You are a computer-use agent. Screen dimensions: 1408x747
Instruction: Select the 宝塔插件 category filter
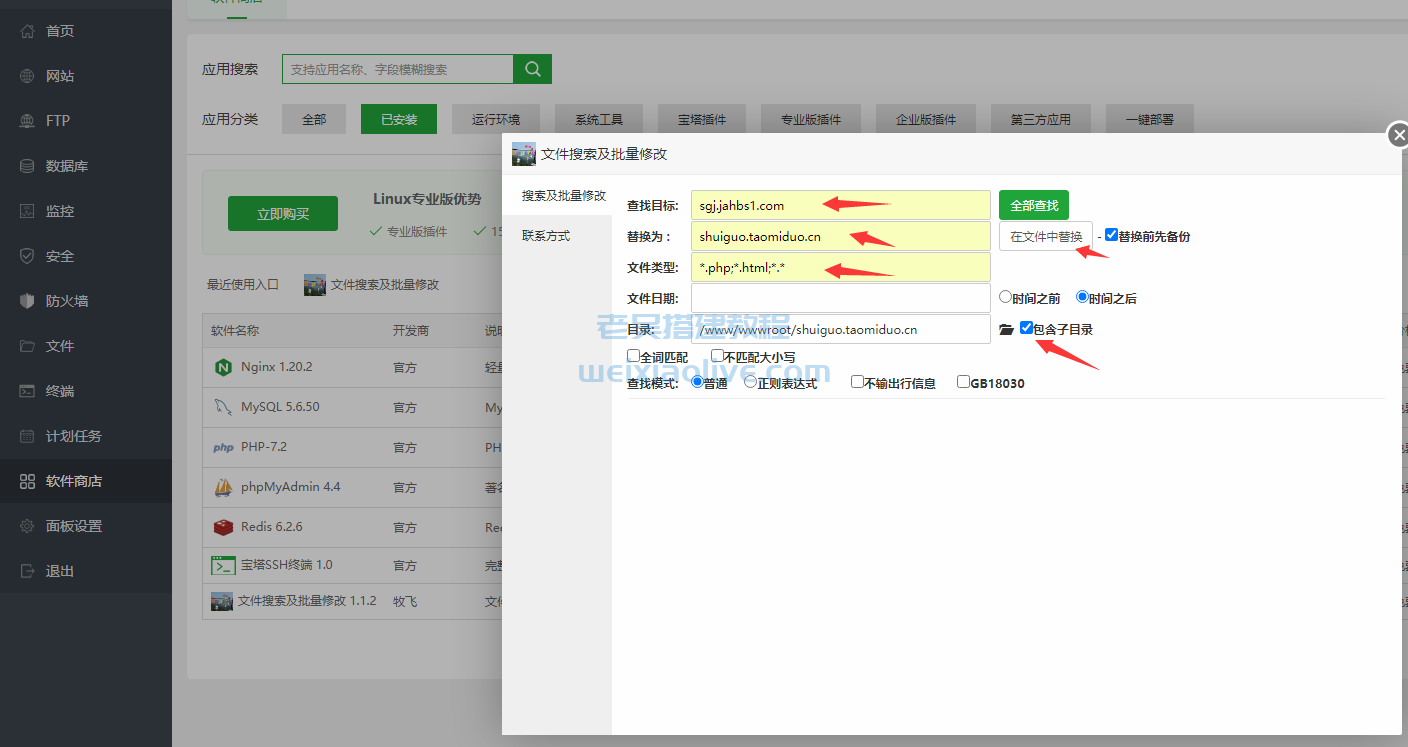point(703,119)
